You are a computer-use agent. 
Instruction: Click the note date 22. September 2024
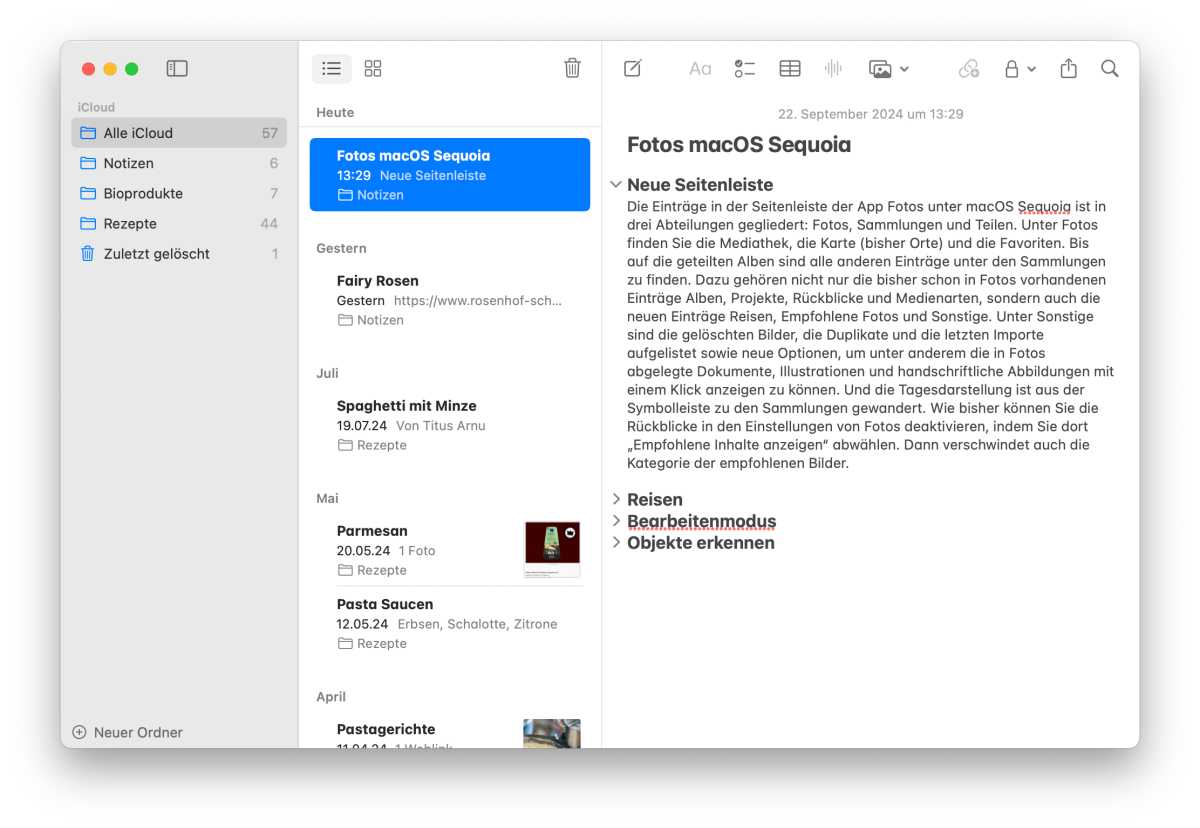[x=870, y=114]
